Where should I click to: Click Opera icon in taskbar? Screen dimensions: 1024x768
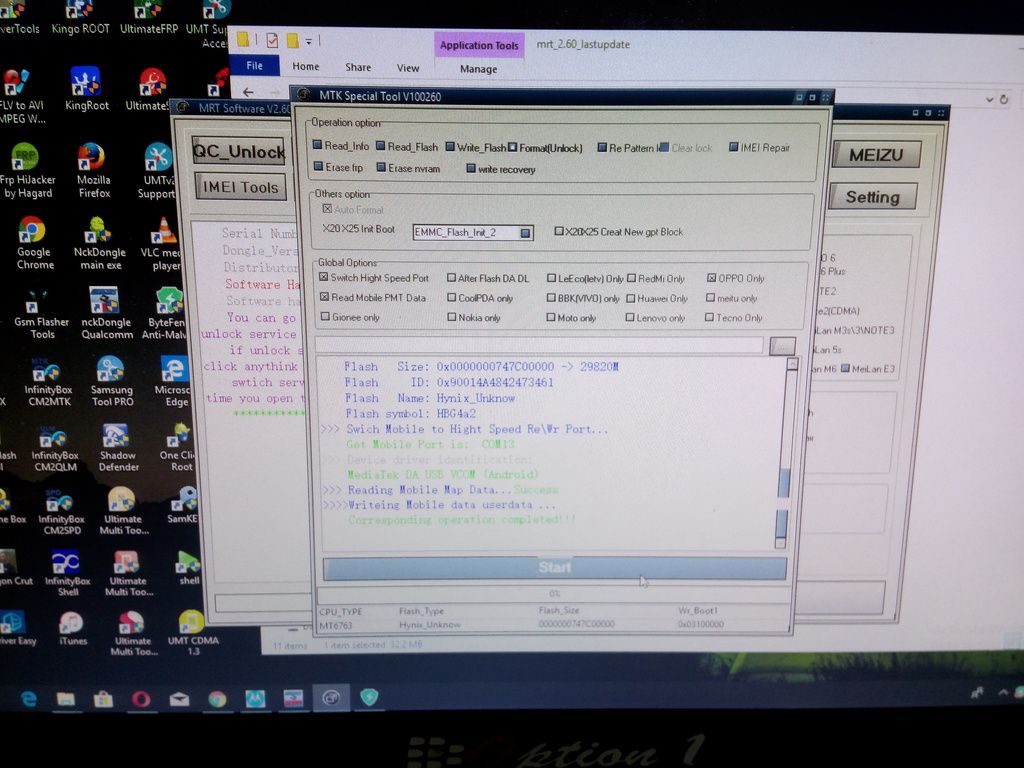(141, 698)
